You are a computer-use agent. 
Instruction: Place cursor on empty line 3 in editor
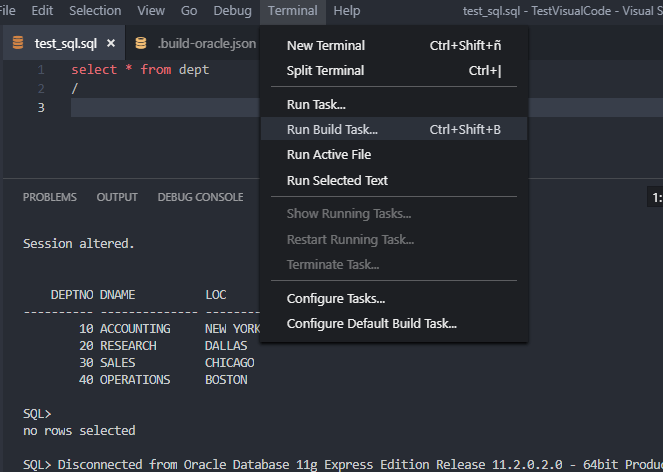(160, 108)
